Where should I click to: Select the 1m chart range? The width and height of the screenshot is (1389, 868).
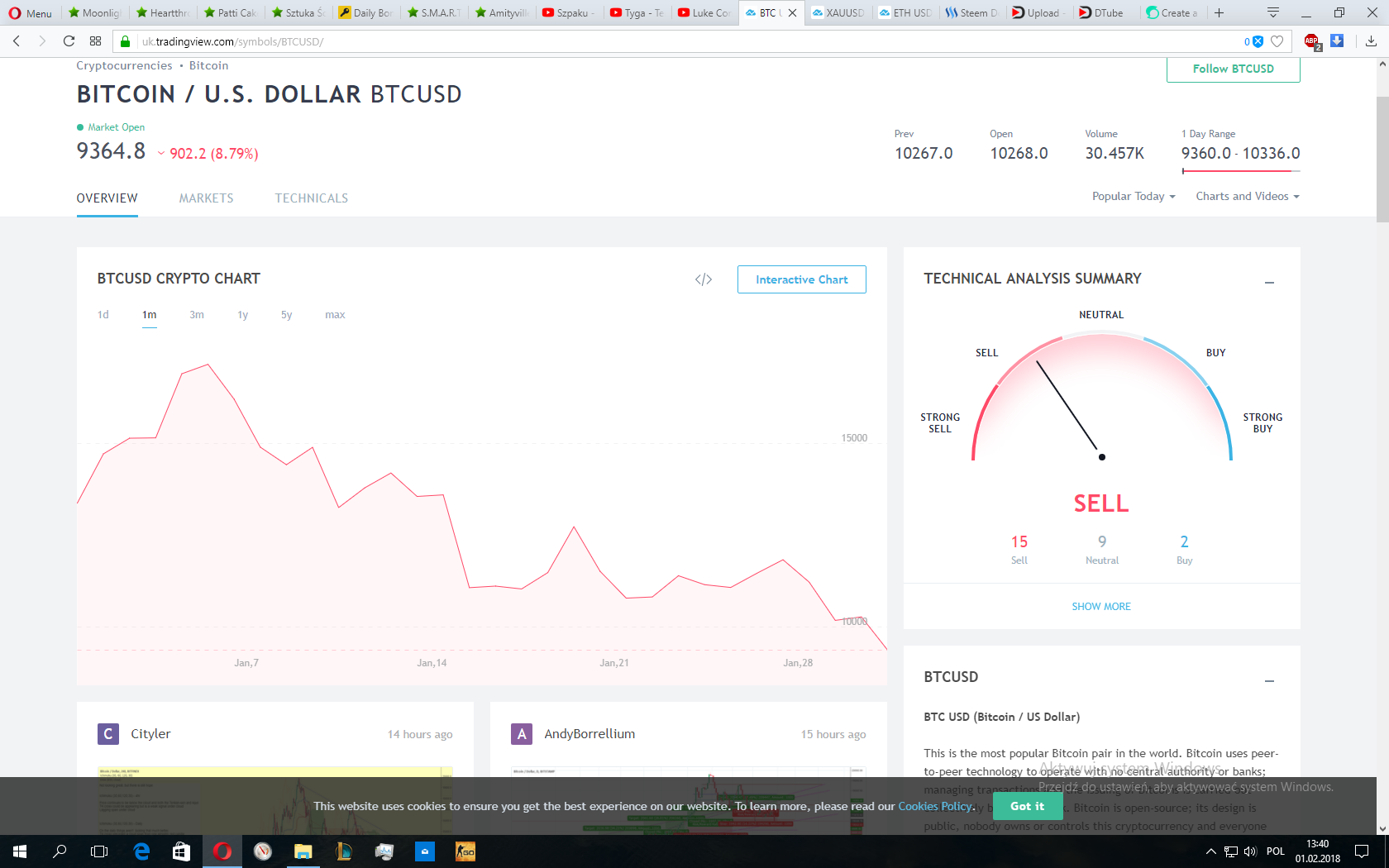coord(150,315)
